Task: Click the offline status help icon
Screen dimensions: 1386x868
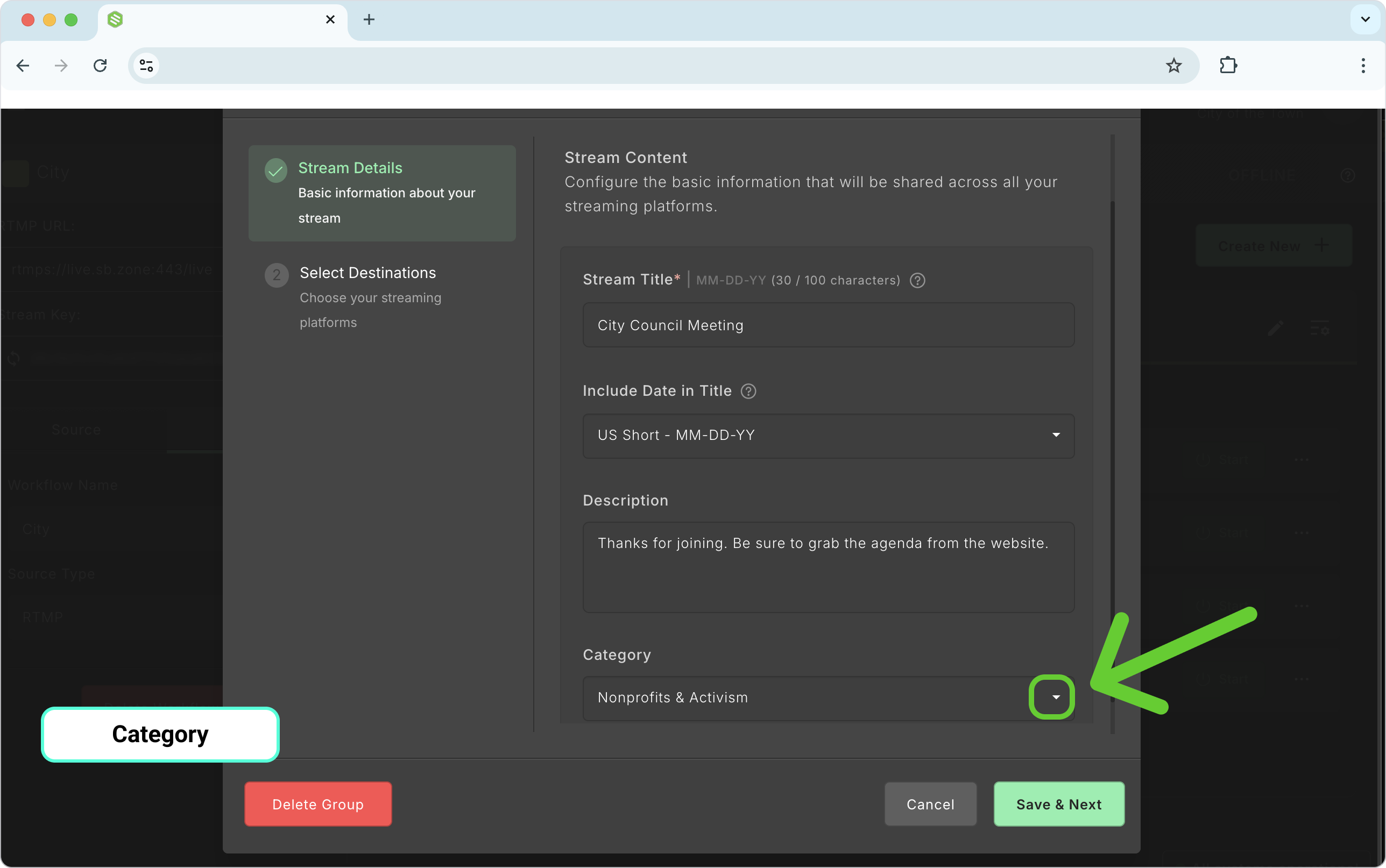Action: [x=1347, y=175]
